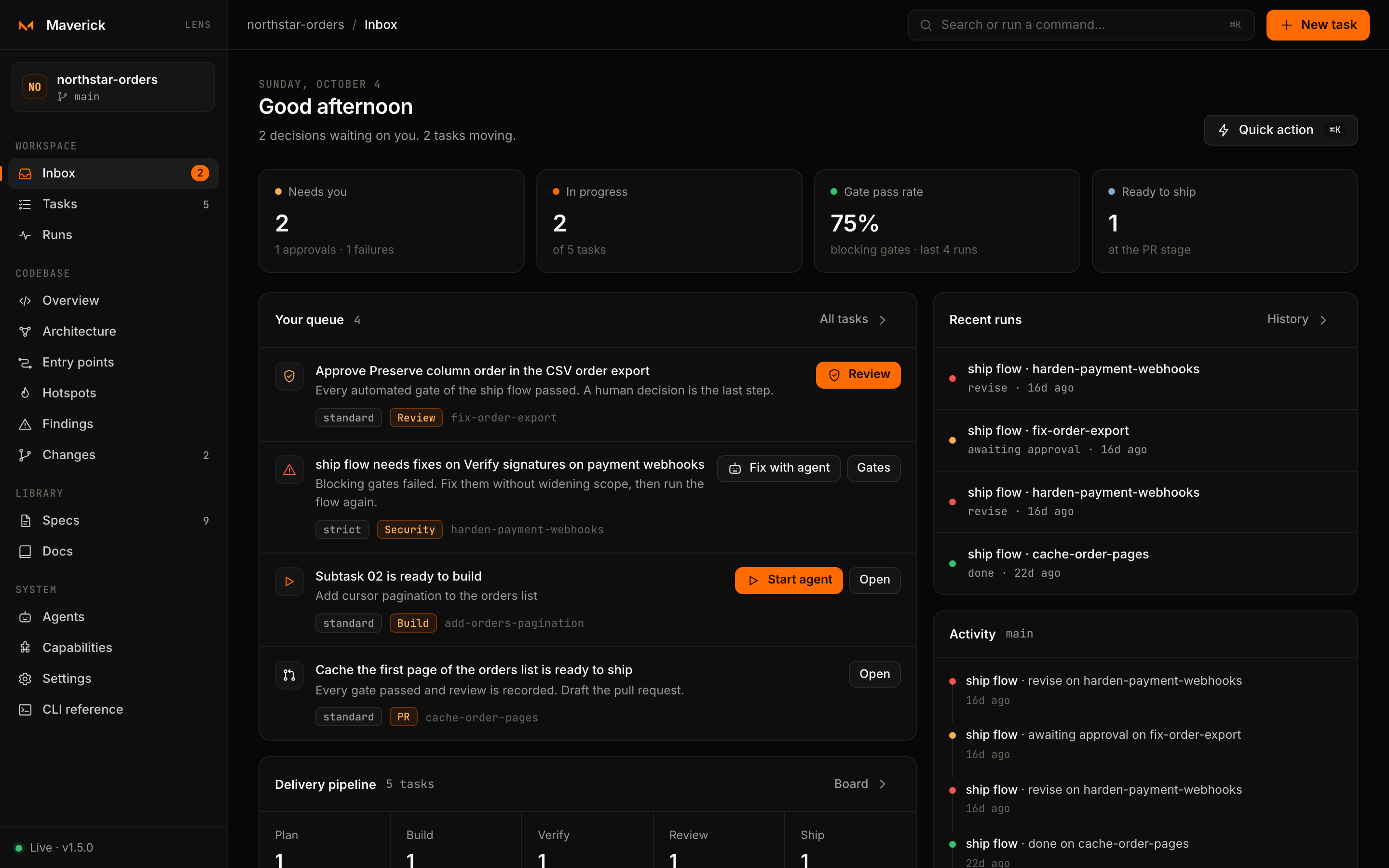Image resolution: width=1389 pixels, height=868 pixels.
Task: Click Fix with agent button
Action: coord(778,468)
